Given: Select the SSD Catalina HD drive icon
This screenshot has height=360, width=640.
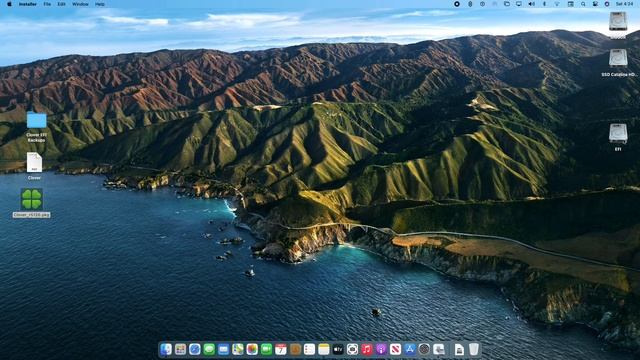Looking at the screenshot, I should [x=618, y=58].
